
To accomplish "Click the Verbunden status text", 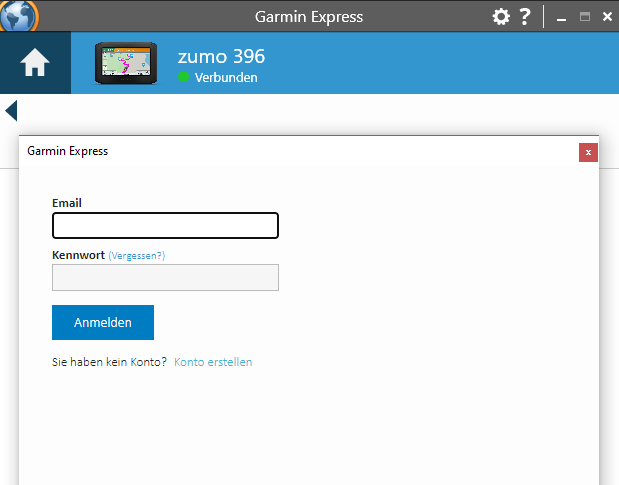I will pyautogui.click(x=226, y=77).
